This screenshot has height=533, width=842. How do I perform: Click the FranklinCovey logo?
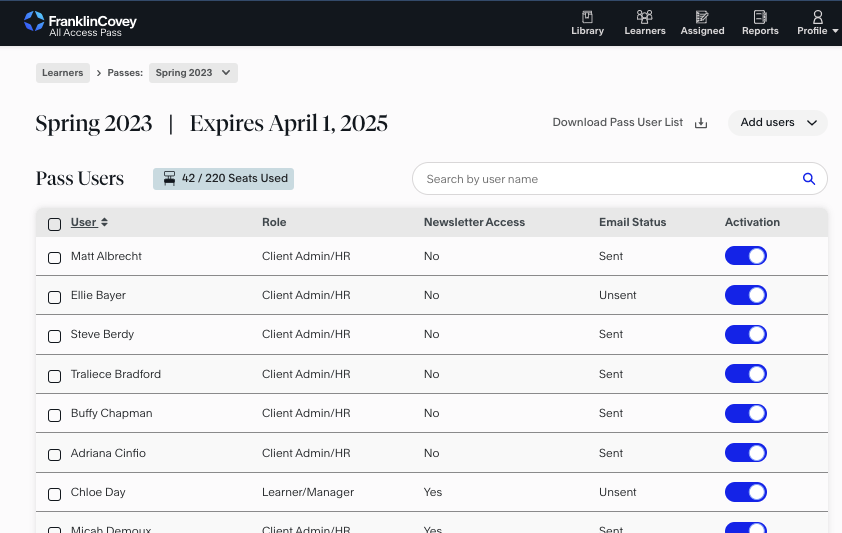click(80, 22)
